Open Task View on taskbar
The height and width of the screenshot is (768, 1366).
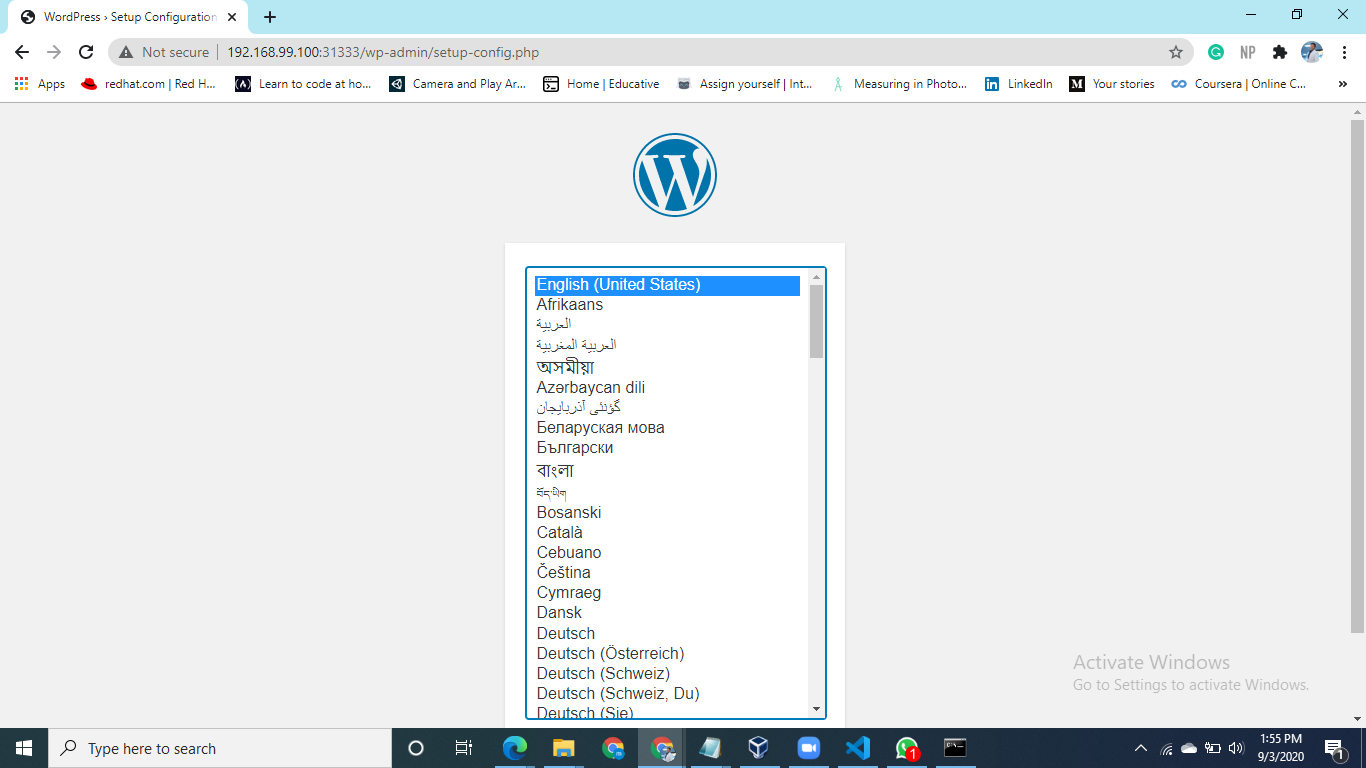464,748
